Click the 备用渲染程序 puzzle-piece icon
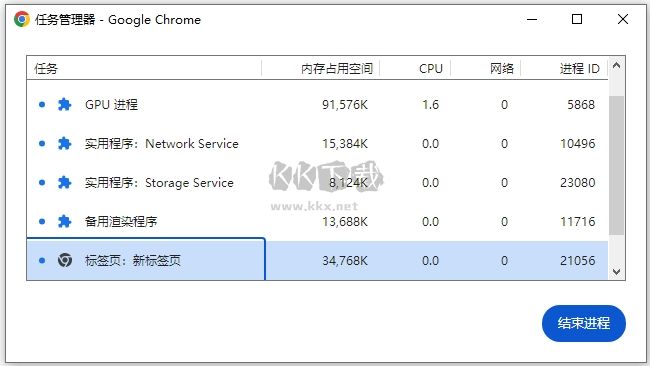Screen dimensions: 650x366 [64, 221]
